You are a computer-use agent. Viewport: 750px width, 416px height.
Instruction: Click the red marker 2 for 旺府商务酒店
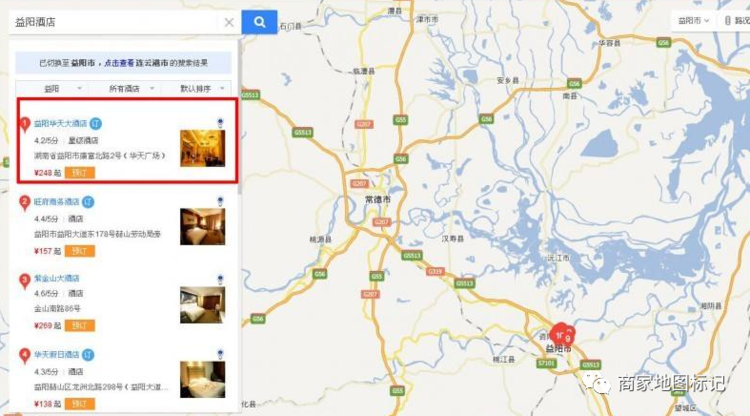click(25, 203)
